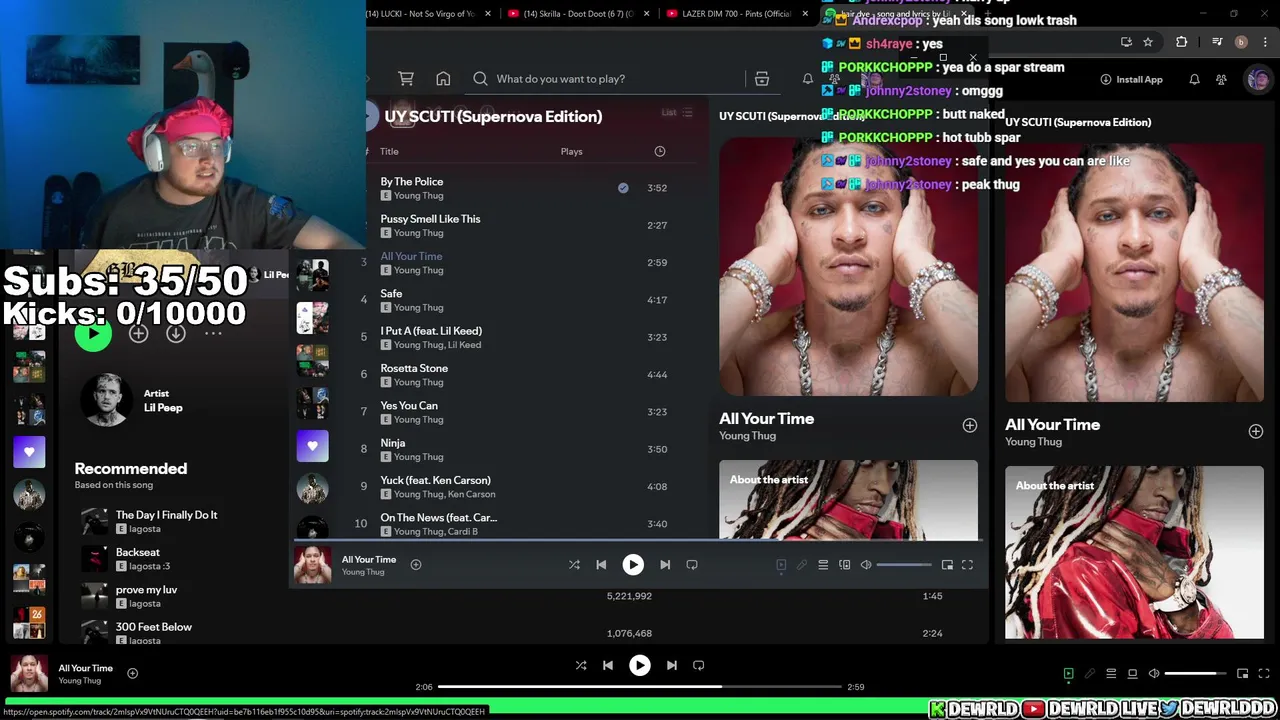The image size is (1280, 720).
Task: Open the cart icon in front Spotify window
Action: (406, 79)
